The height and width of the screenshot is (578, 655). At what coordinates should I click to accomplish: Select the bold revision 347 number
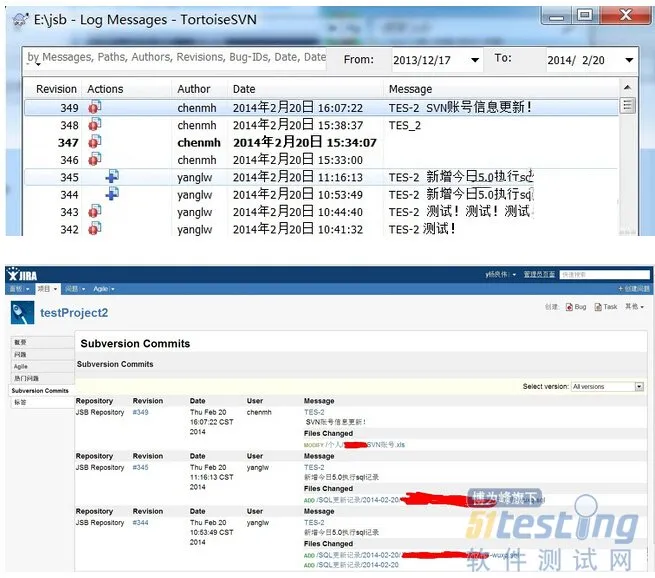click(x=68, y=142)
